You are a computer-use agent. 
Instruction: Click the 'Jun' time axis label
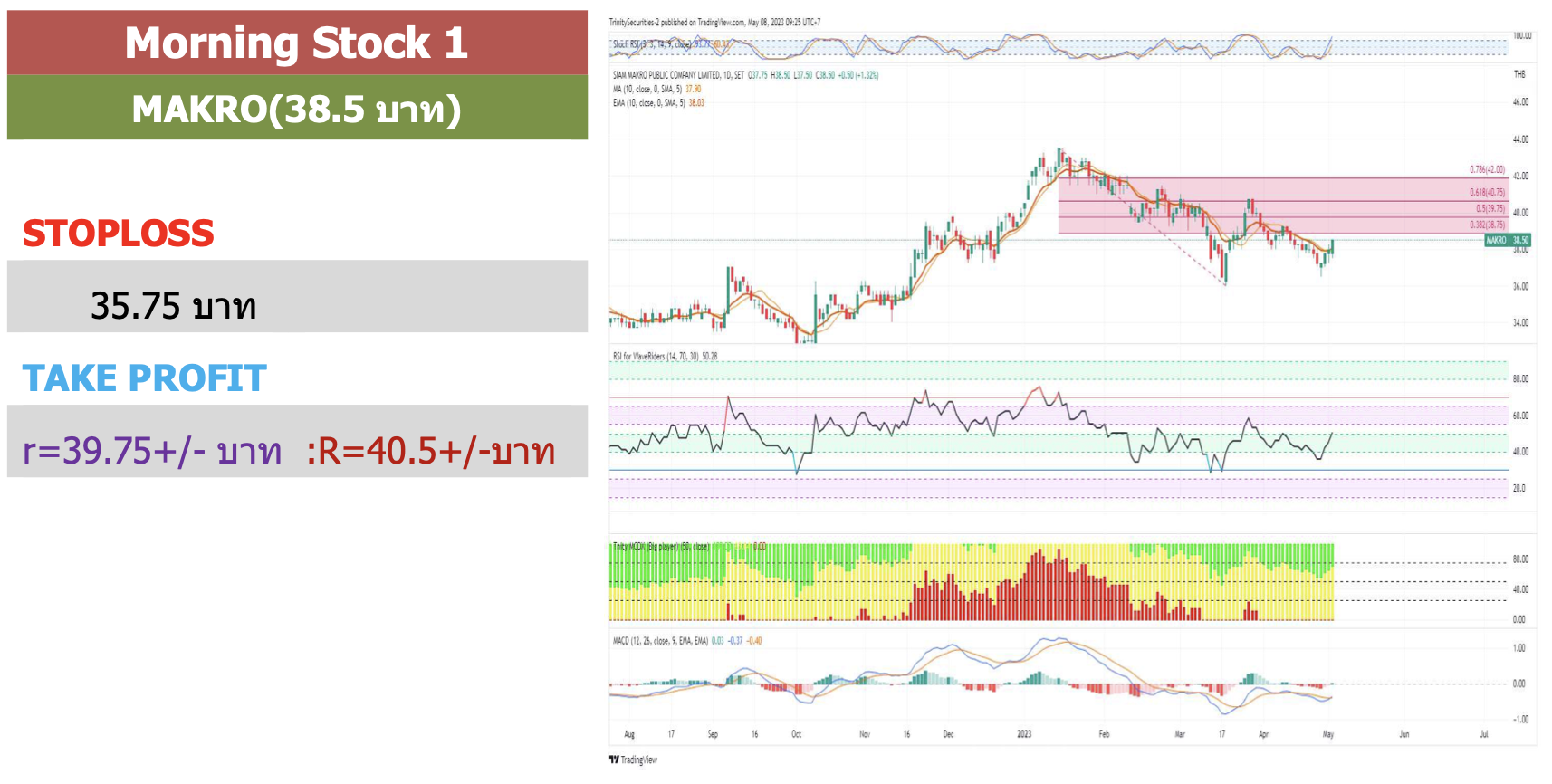(x=1404, y=734)
